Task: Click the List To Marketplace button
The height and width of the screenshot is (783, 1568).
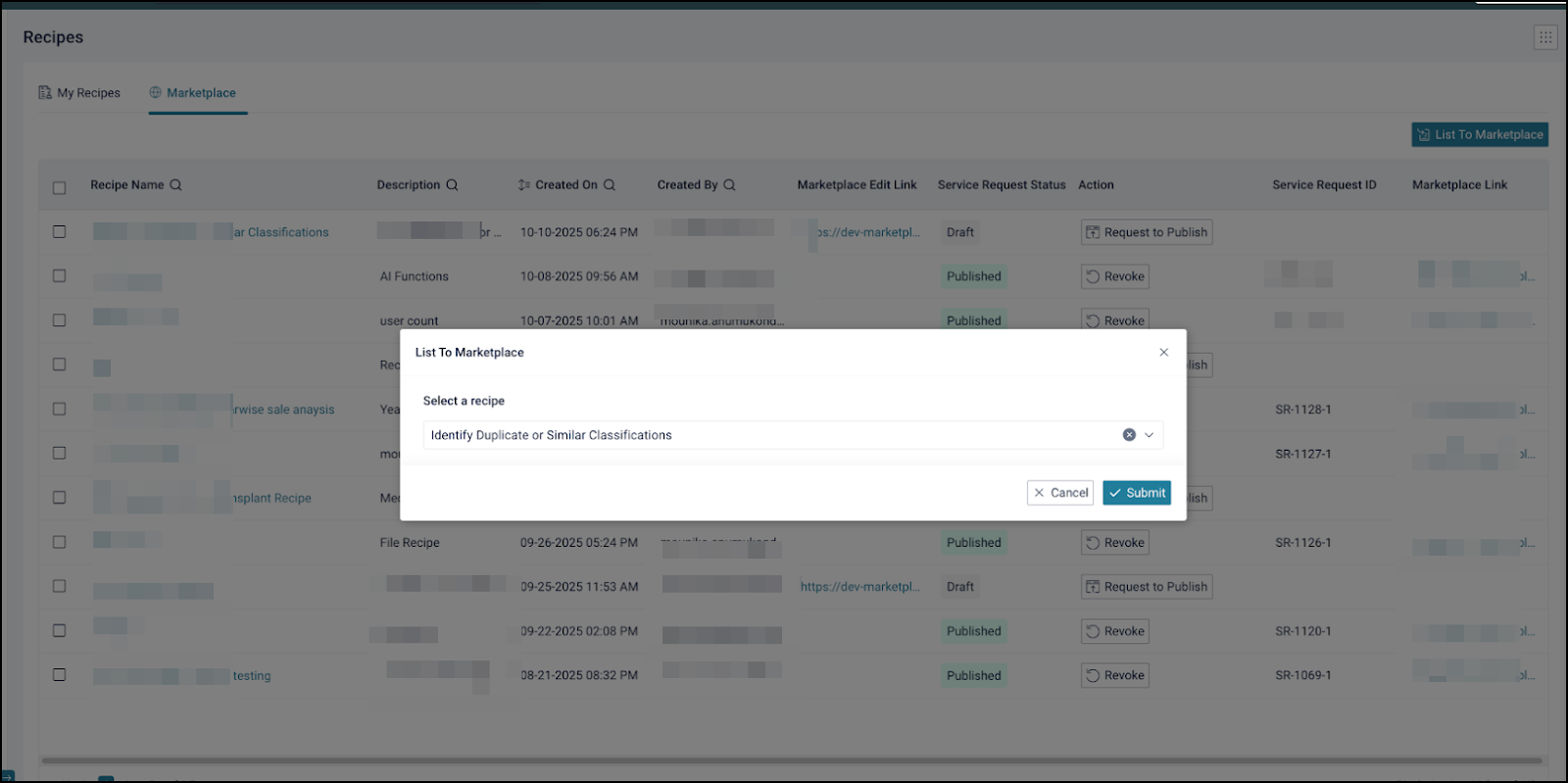Action: [1480, 134]
